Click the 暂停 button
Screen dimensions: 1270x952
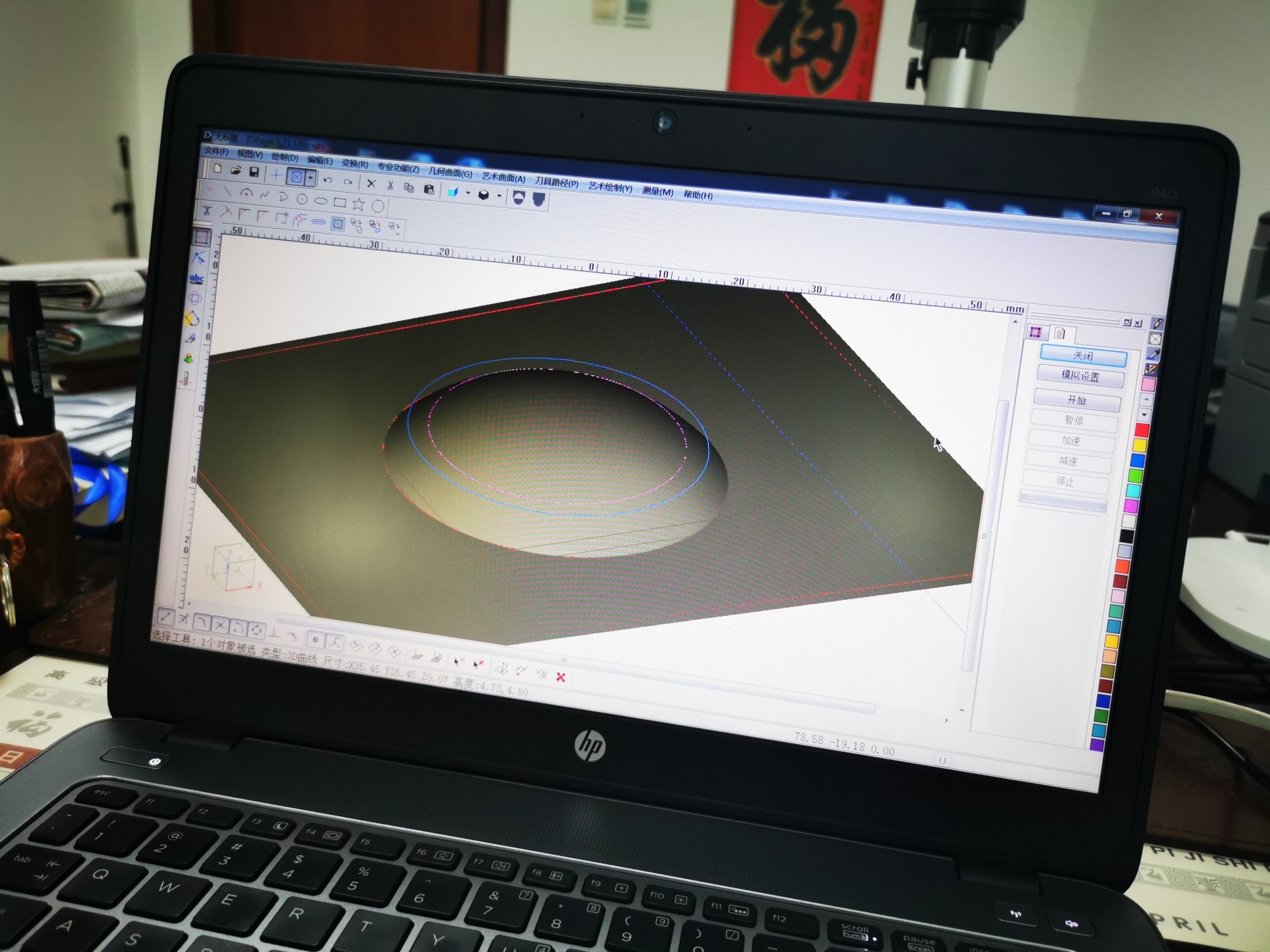1074,420
